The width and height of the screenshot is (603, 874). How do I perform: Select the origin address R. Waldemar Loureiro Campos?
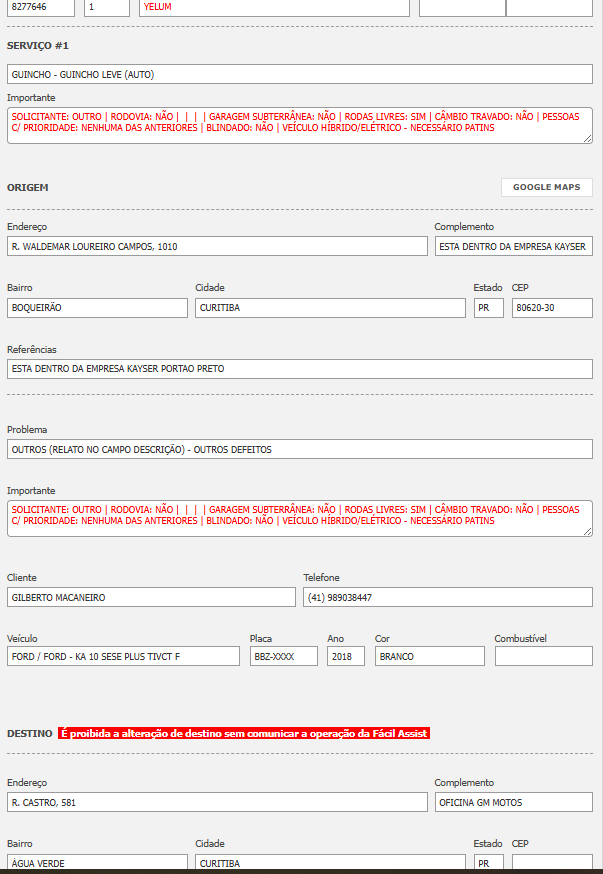[217, 246]
